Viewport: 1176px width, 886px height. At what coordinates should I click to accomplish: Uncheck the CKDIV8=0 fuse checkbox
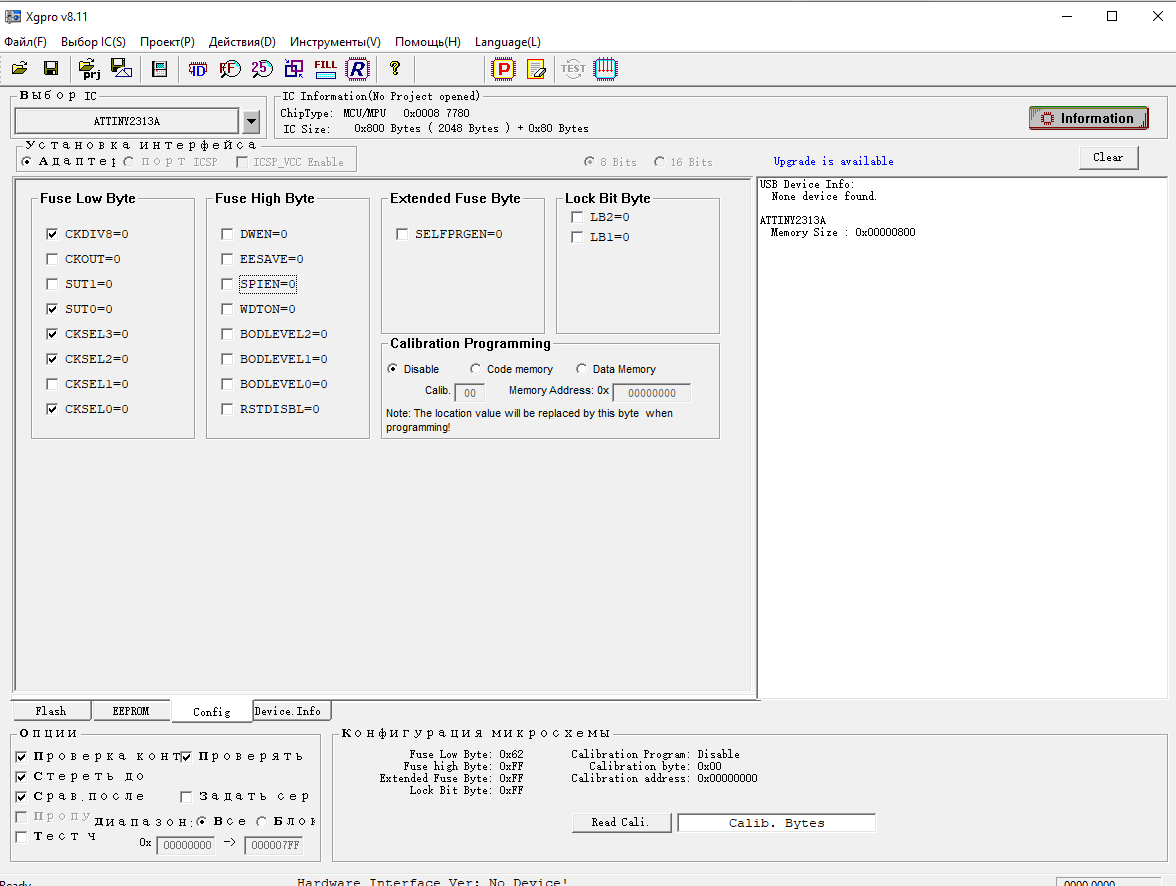coord(52,234)
